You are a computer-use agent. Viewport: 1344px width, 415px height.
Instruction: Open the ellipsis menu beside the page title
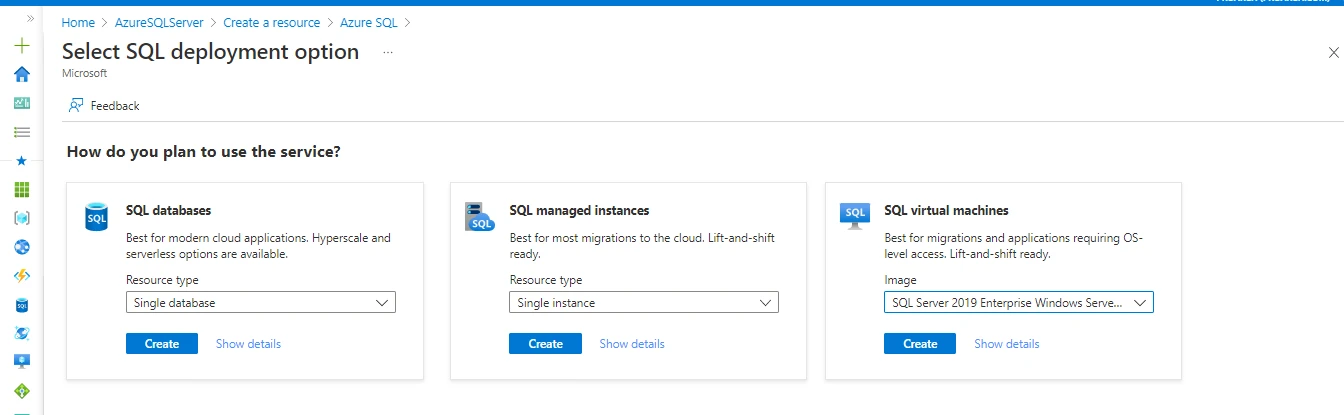click(x=388, y=52)
